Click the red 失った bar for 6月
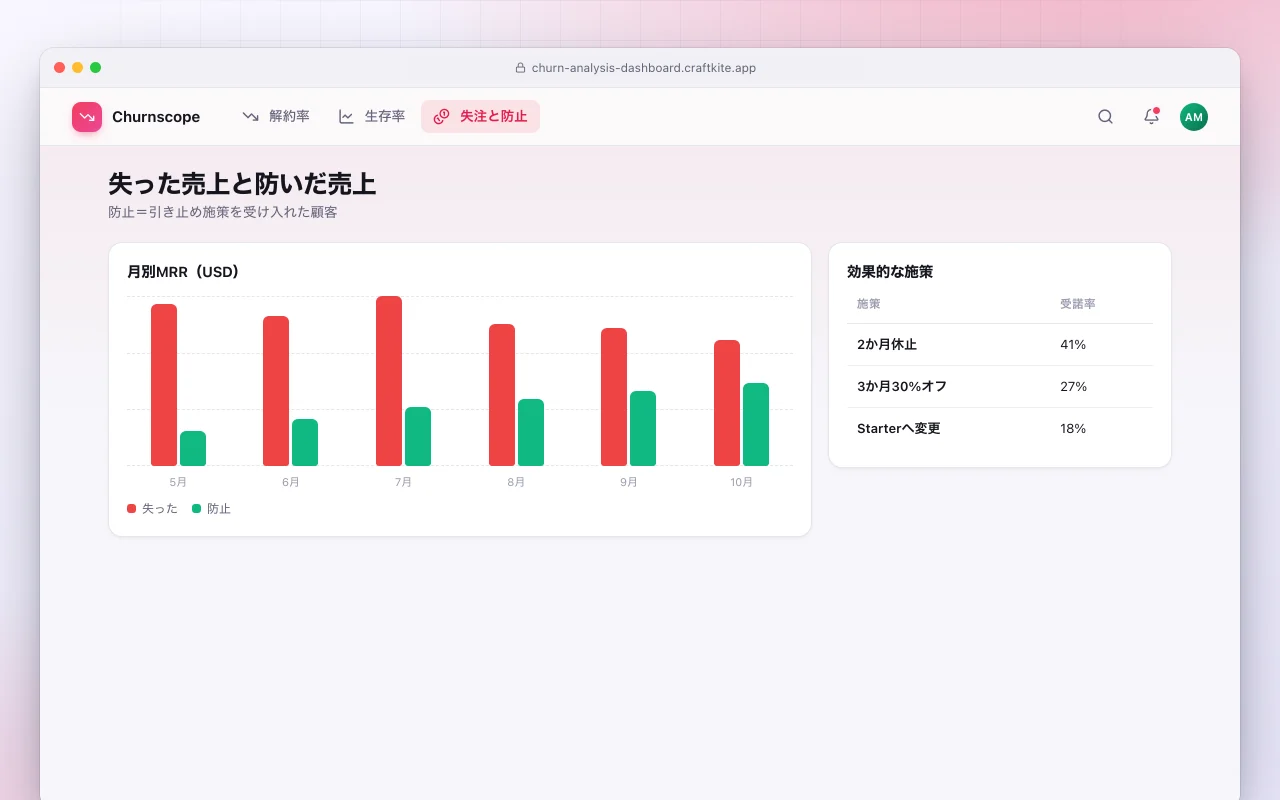1280x800 pixels. tap(276, 391)
